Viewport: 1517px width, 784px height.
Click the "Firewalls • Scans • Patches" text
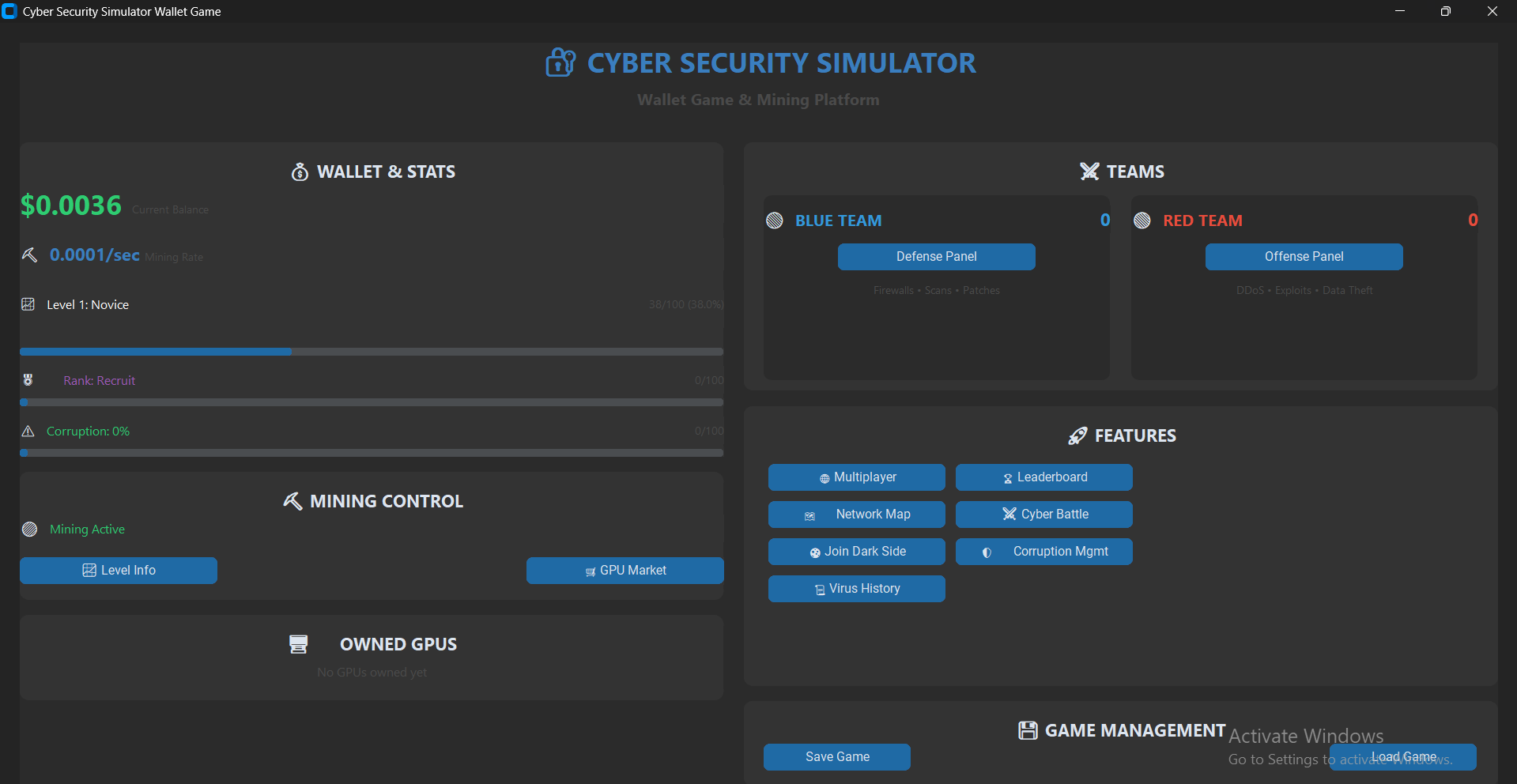[936, 291]
